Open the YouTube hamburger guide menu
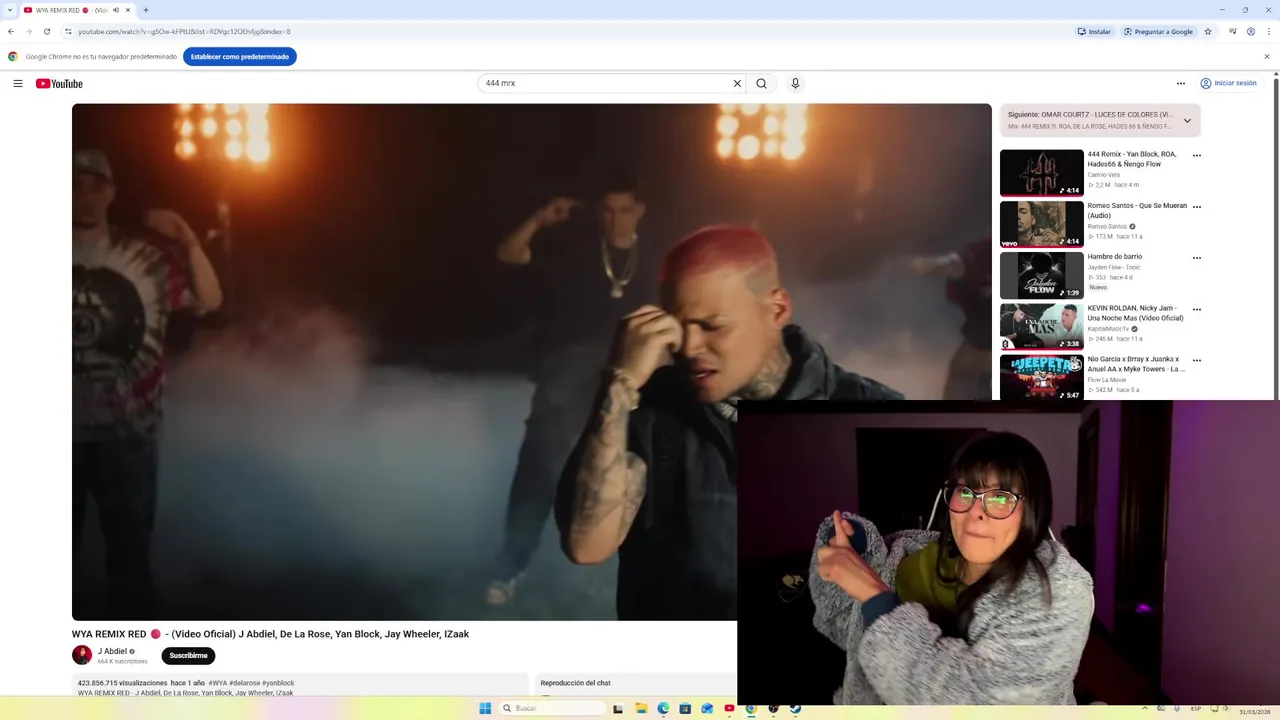The height and width of the screenshot is (720, 1280). 18,84
